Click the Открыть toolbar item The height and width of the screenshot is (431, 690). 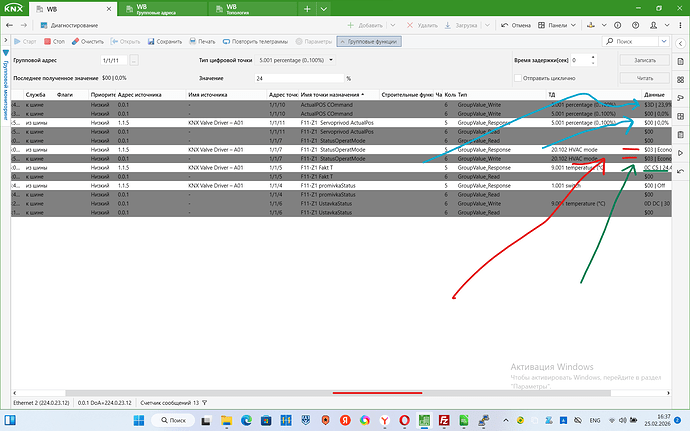[x=125, y=41]
